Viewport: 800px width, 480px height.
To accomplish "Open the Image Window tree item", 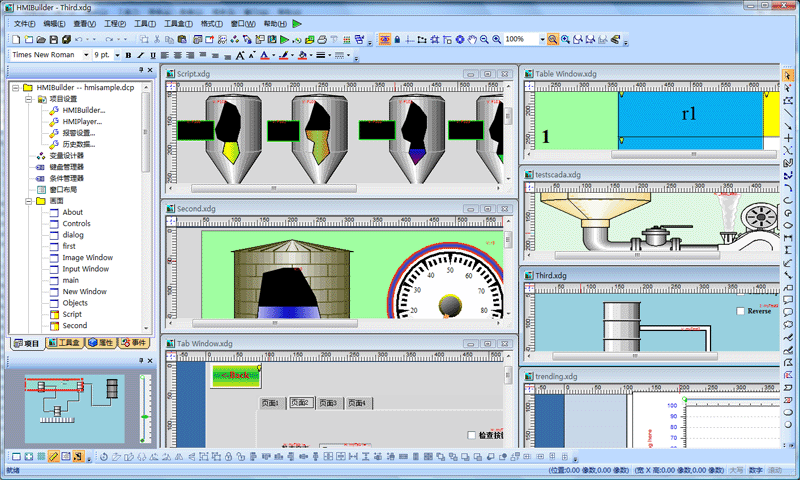I will [87, 257].
